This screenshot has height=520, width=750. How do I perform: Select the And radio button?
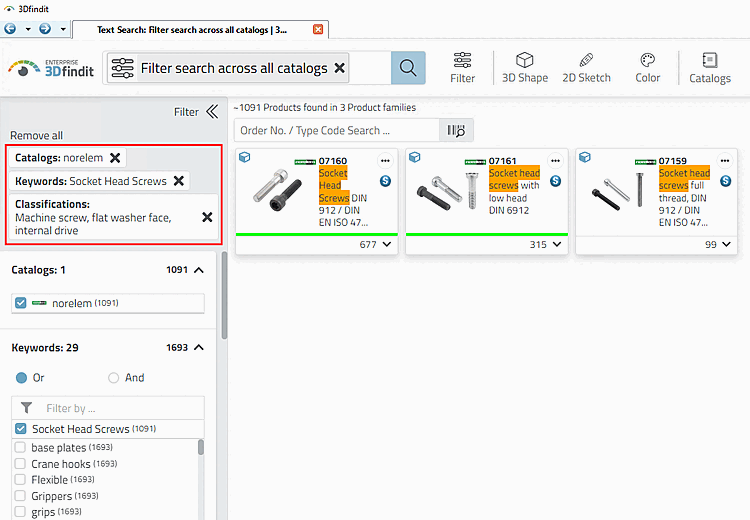coord(113,378)
